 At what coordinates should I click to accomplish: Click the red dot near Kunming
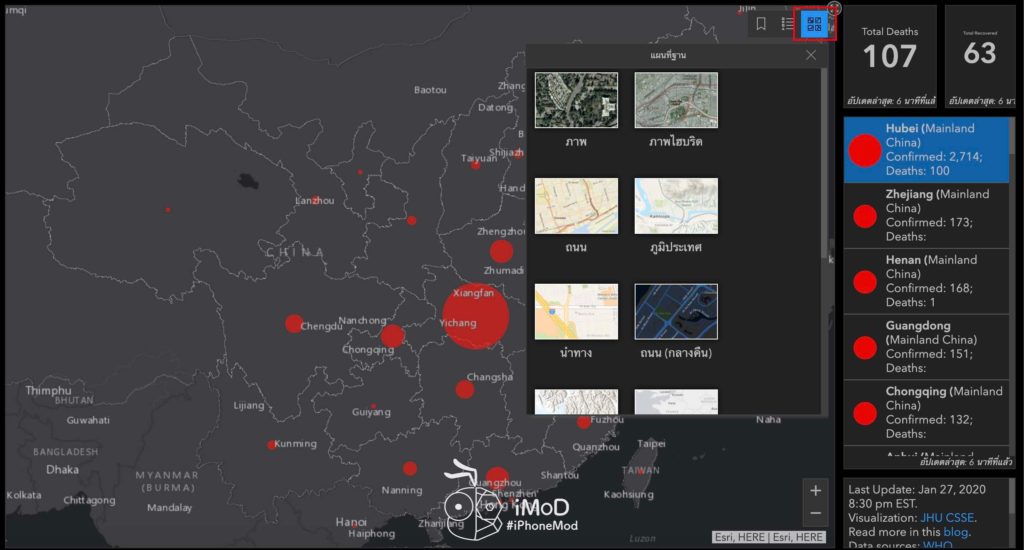pyautogui.click(x=272, y=445)
